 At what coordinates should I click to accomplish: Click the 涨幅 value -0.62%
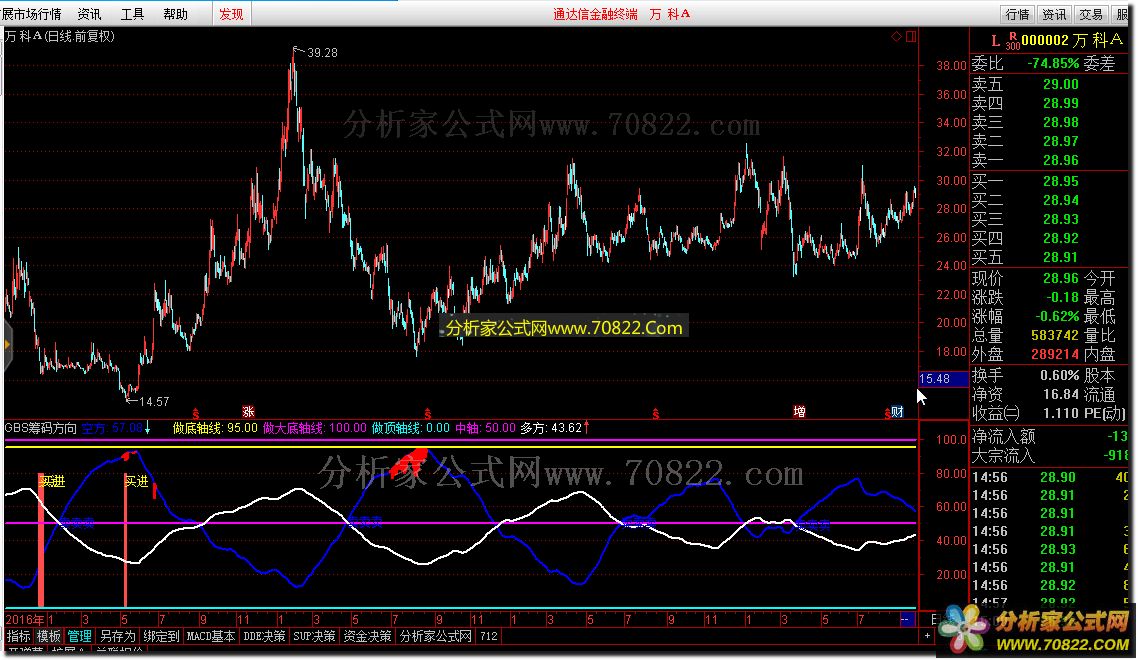[1057, 317]
